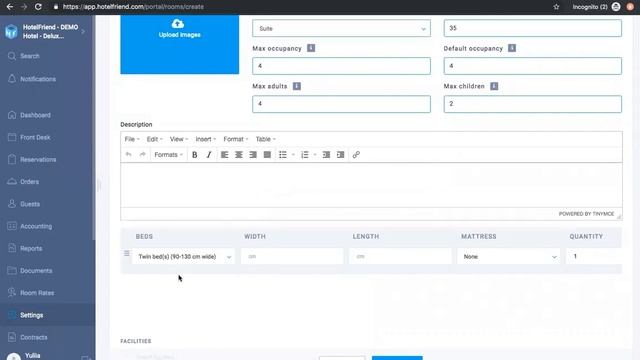Click the Bold formatting button
This screenshot has width=640, height=360.
(x=195, y=155)
